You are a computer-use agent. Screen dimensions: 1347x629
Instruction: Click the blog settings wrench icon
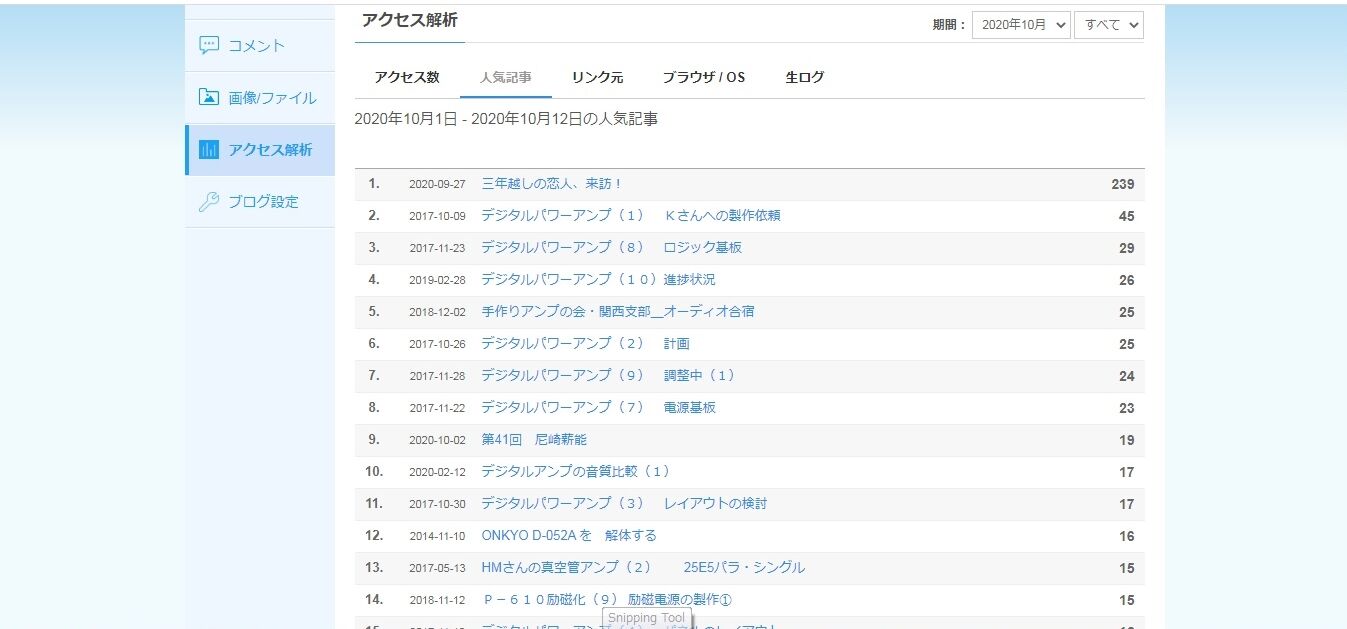[209, 201]
